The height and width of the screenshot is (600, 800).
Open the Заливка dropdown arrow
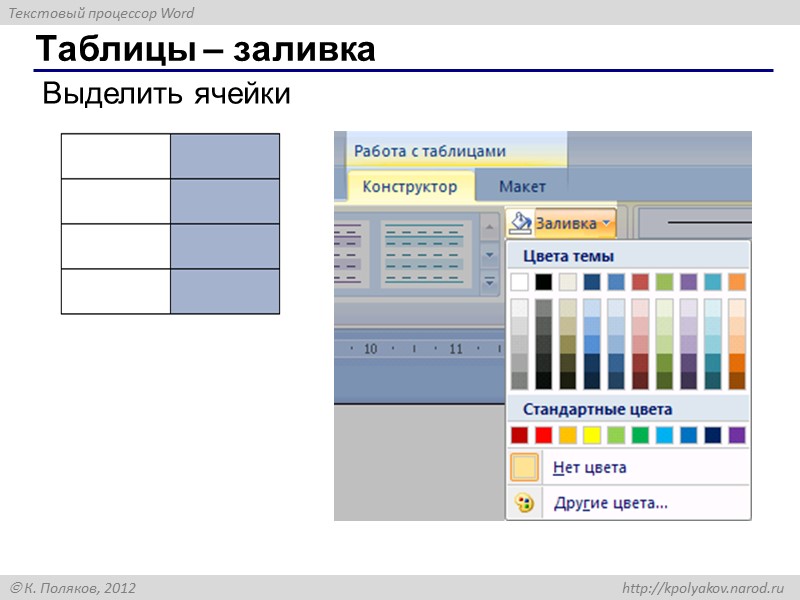pyautogui.click(x=604, y=222)
